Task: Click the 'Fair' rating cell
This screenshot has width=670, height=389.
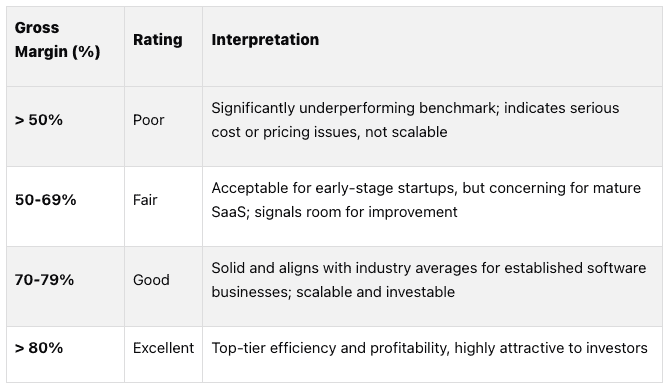Action: click(163, 206)
